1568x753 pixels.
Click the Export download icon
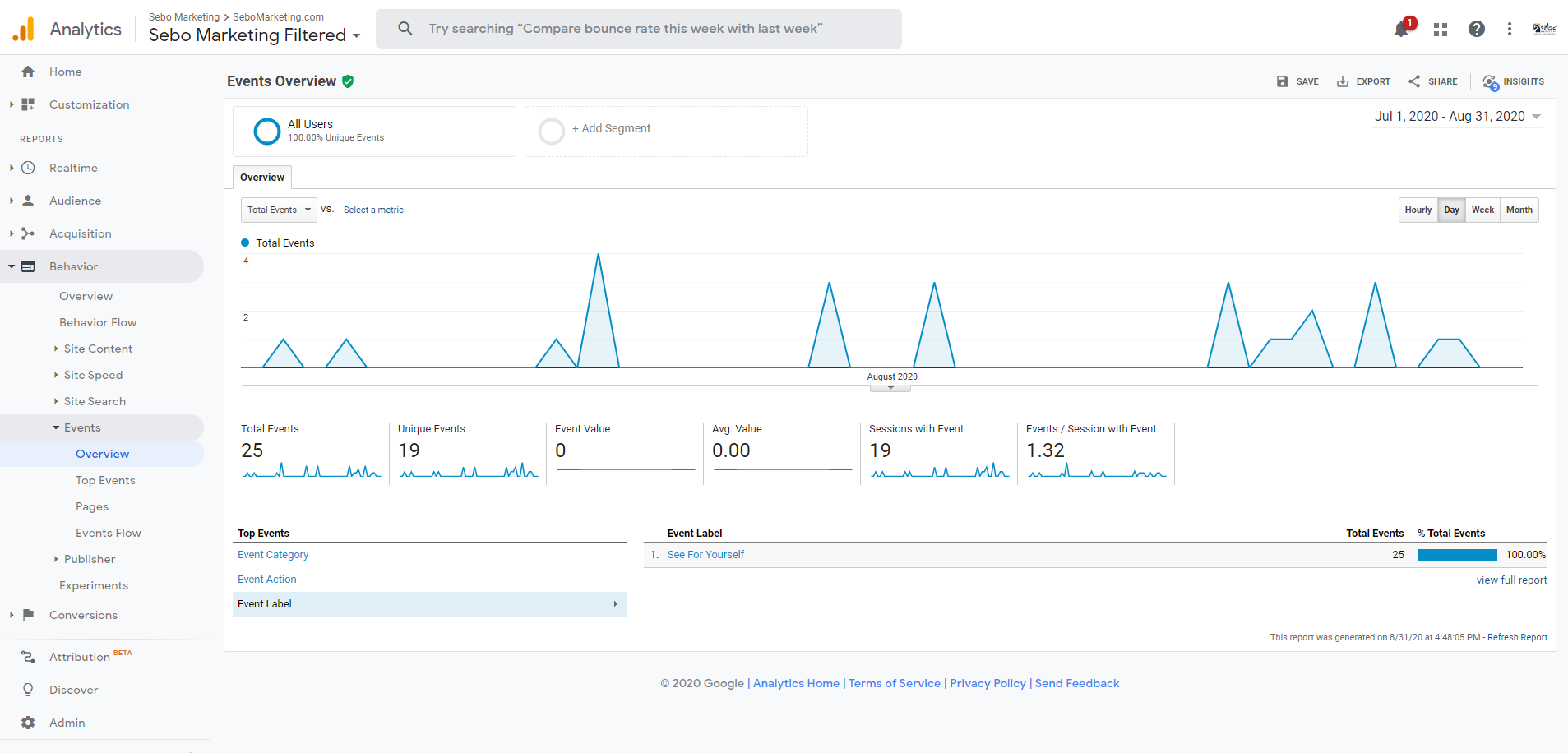pyautogui.click(x=1343, y=82)
